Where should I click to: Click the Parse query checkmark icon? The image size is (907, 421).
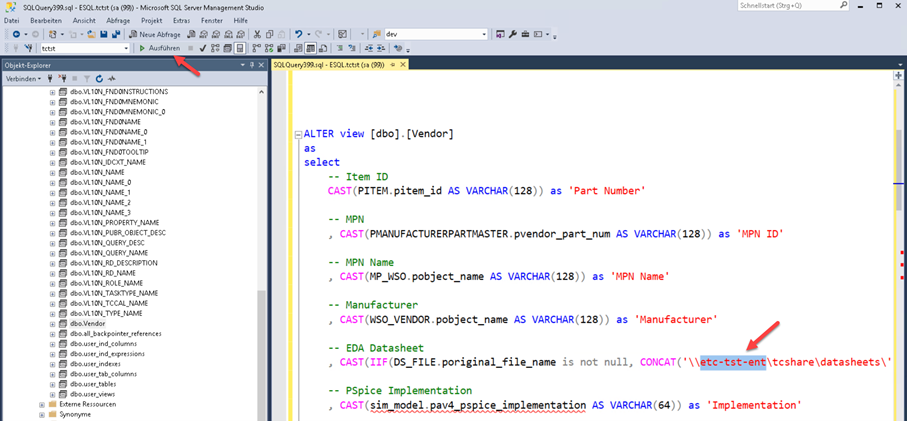coord(203,48)
